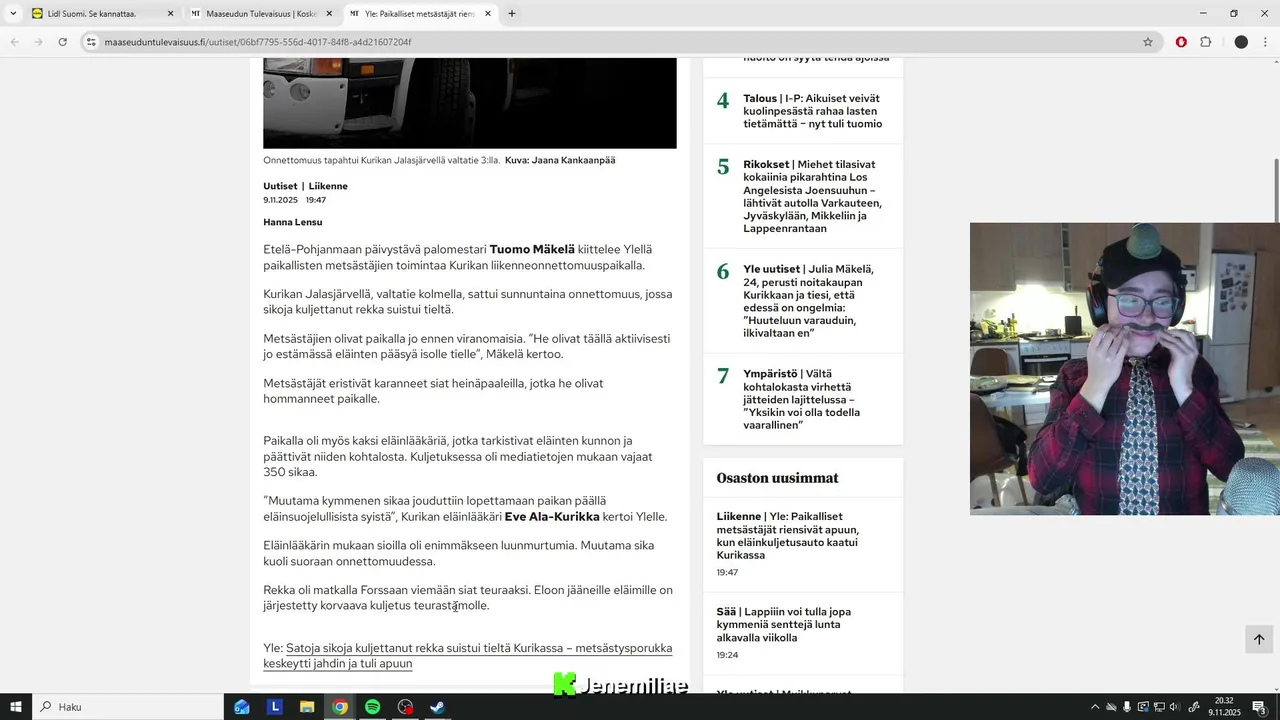Open Spotify from the taskbar
The height and width of the screenshot is (720, 1280).
click(x=372, y=707)
